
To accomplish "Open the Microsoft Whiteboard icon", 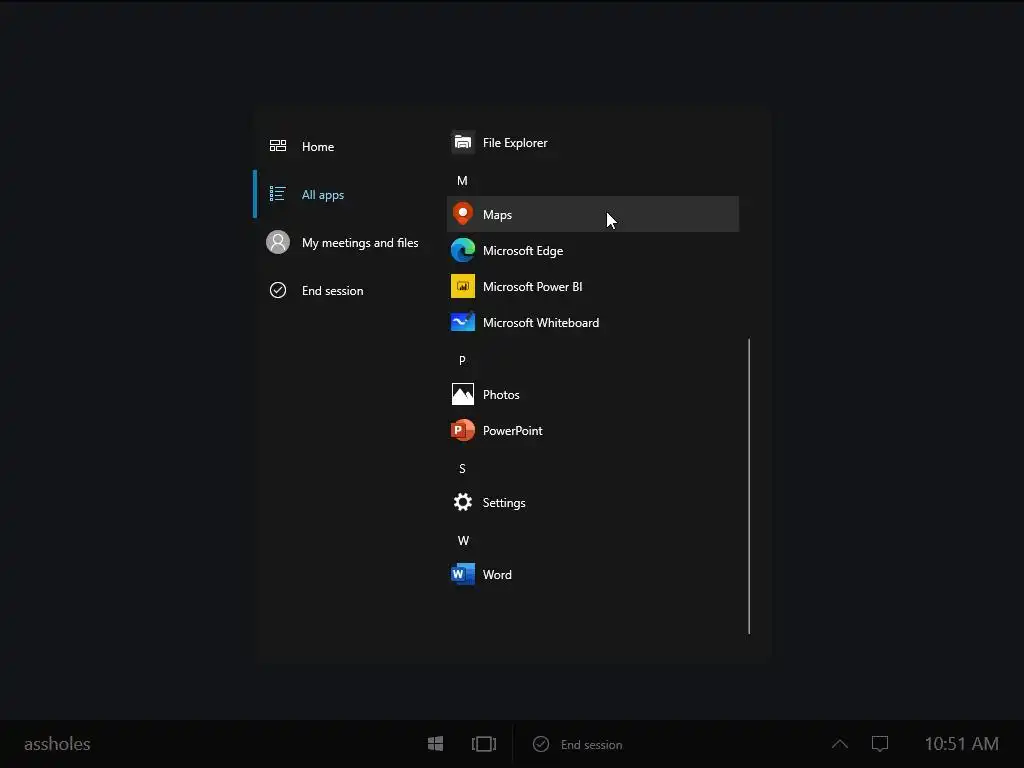I will point(462,322).
